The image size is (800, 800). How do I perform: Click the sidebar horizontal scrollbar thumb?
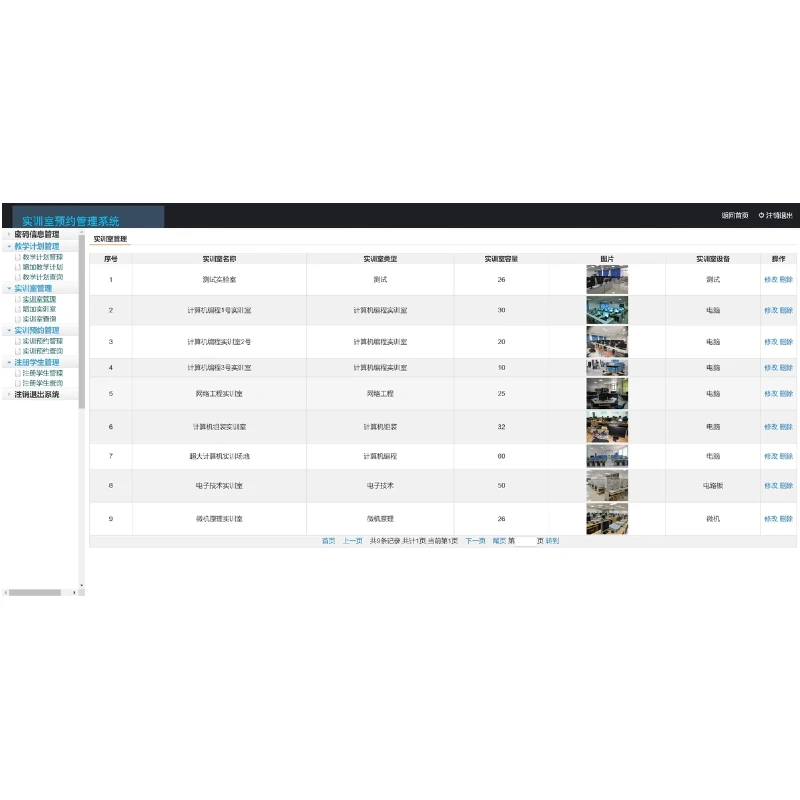tap(35, 593)
